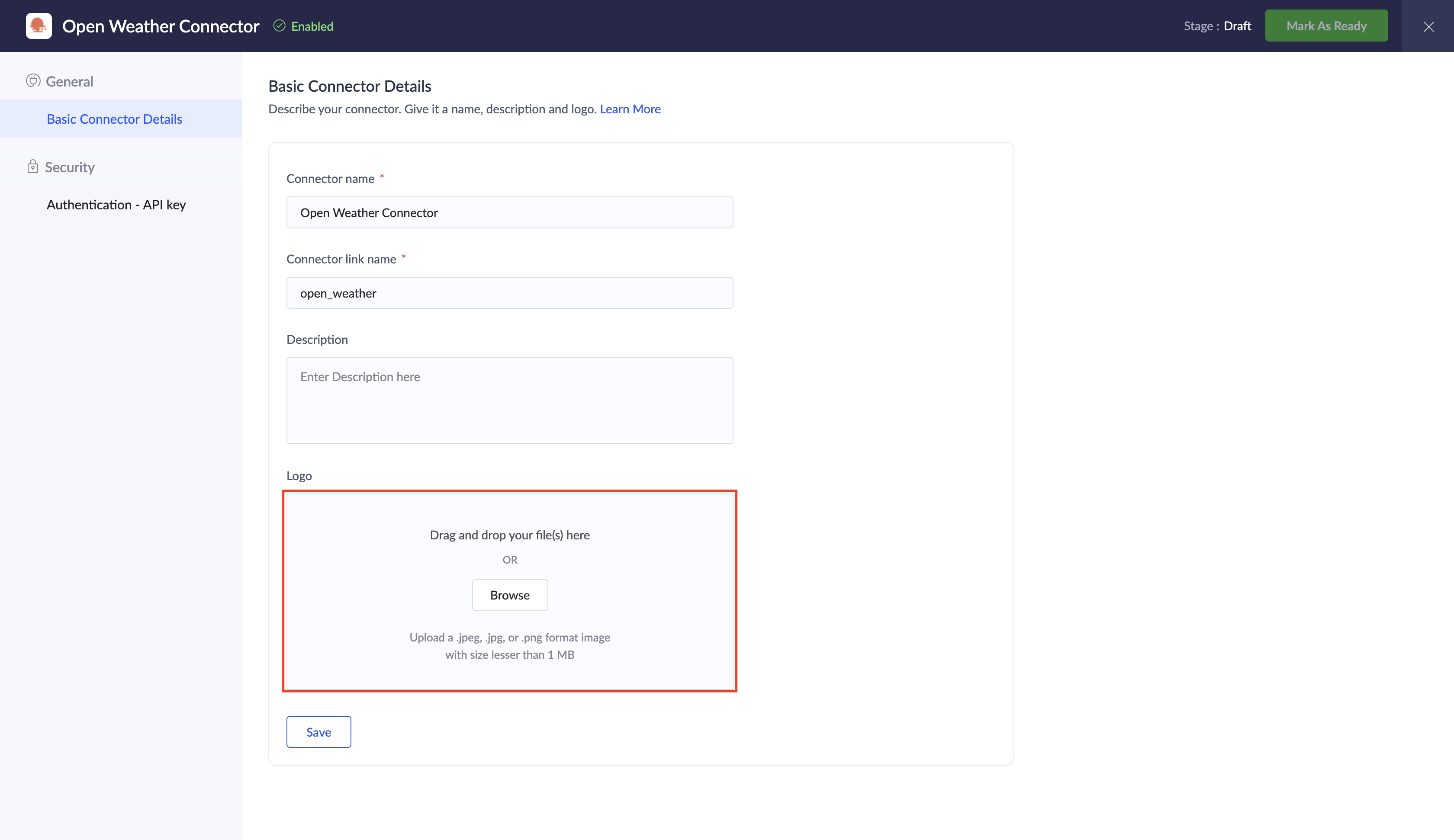Focus the Connector name input field
Image resolution: width=1454 pixels, height=840 pixels.
[x=509, y=212]
